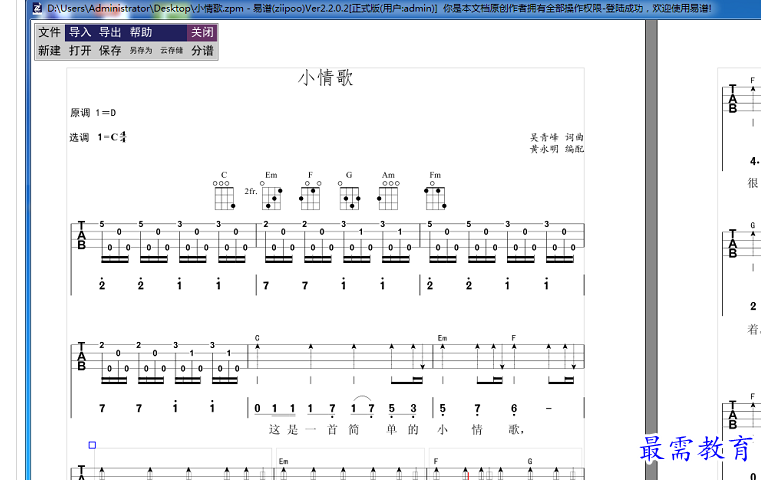Click the TAB clef of the second staff
Screen dimensions: 761x480
pyautogui.click(x=82, y=356)
